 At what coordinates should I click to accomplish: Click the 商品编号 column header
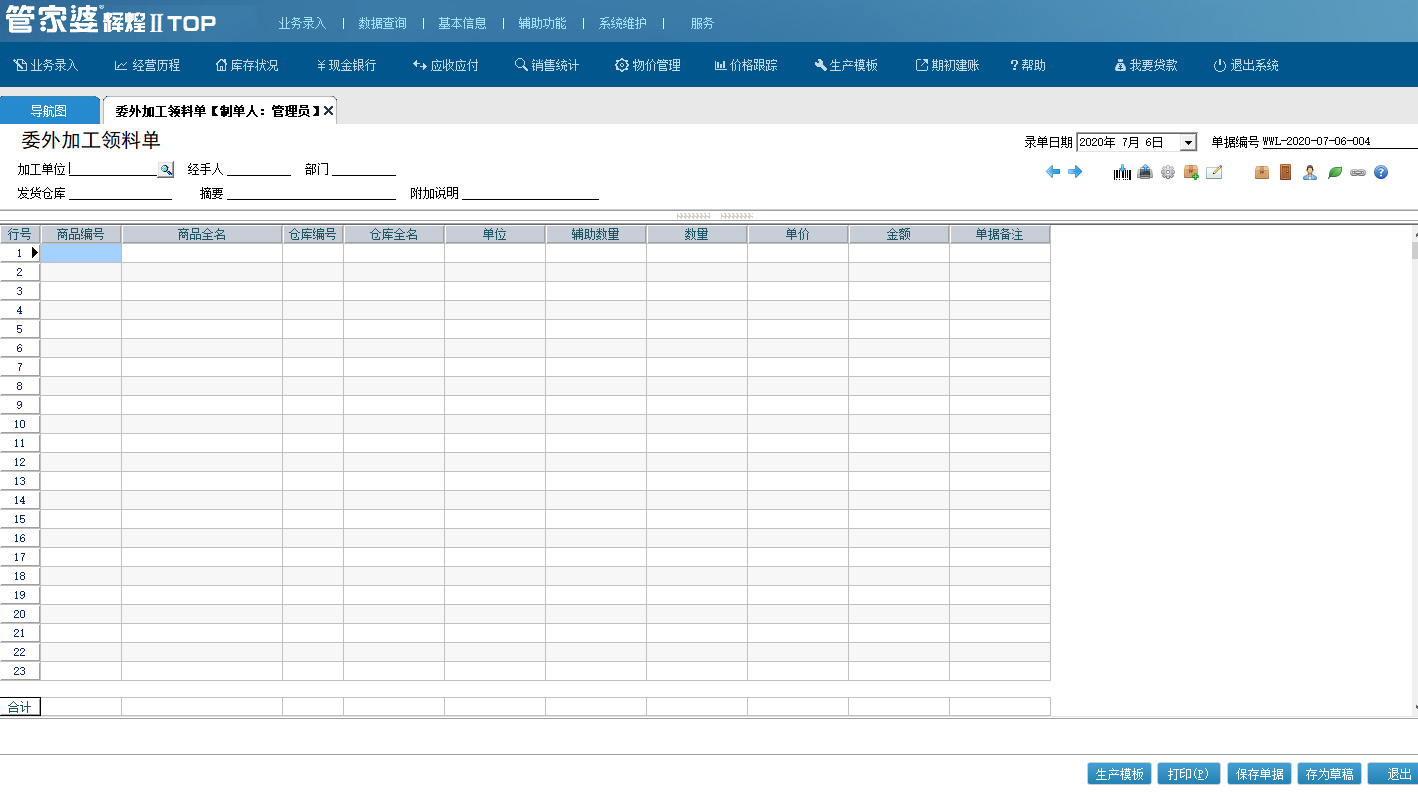click(x=81, y=234)
